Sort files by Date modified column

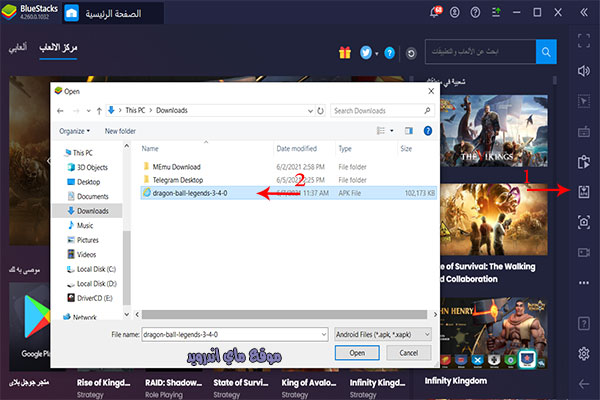point(297,149)
